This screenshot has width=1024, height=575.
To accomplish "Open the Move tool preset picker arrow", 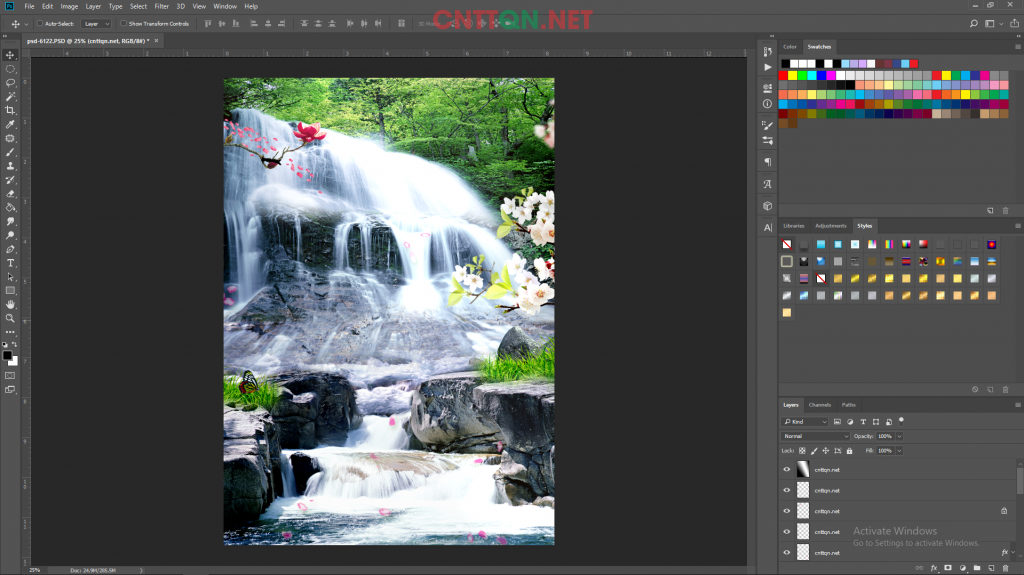I will [26, 24].
